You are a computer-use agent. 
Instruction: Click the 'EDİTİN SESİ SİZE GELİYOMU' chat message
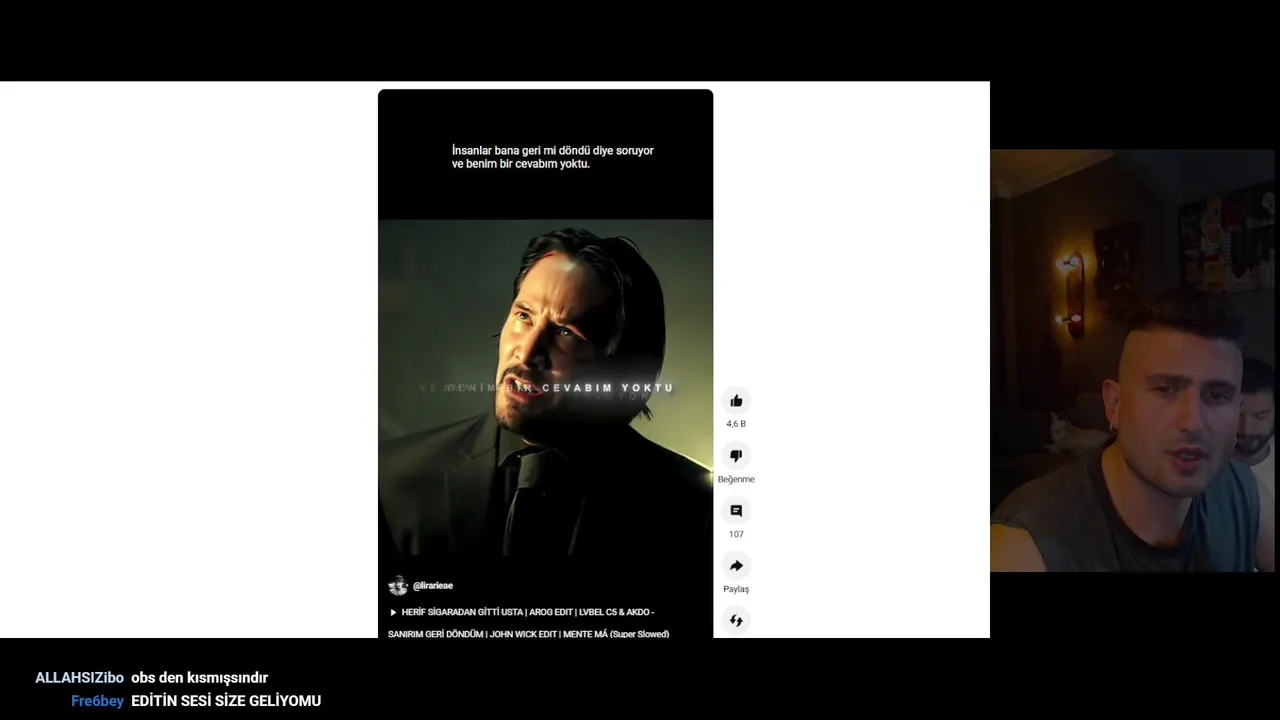[226, 701]
